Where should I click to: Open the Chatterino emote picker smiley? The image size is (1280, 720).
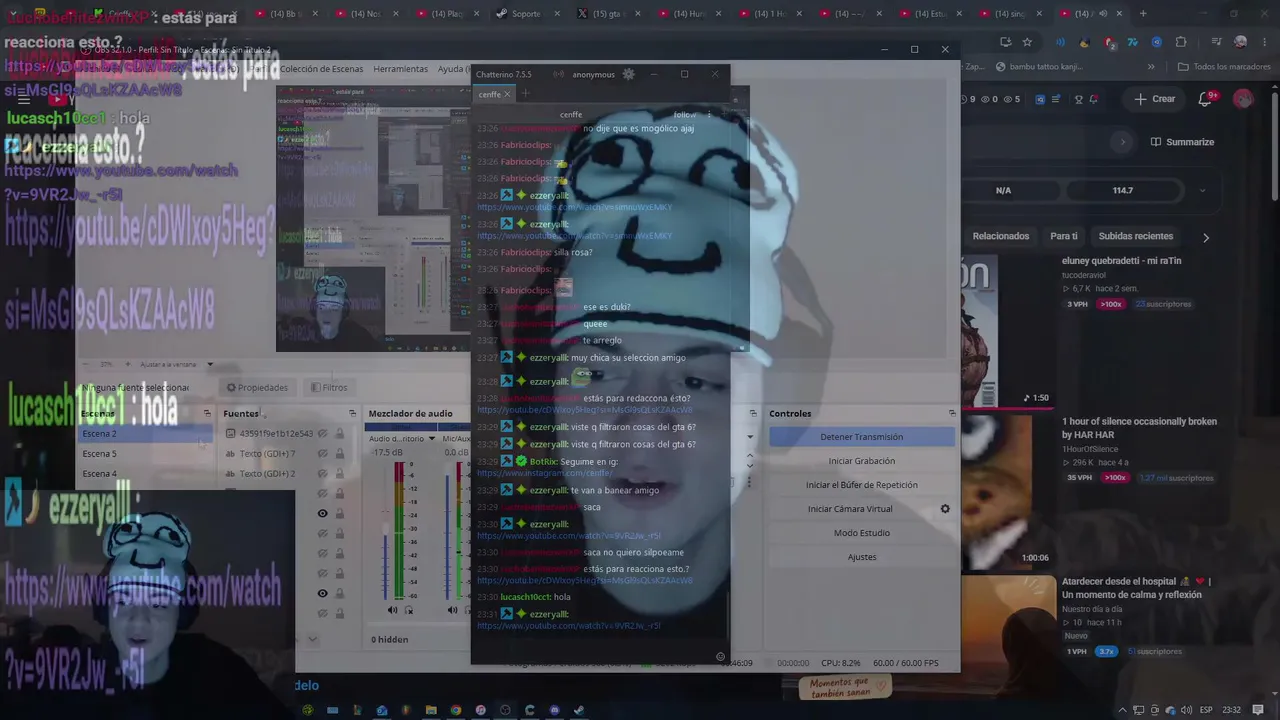click(720, 657)
